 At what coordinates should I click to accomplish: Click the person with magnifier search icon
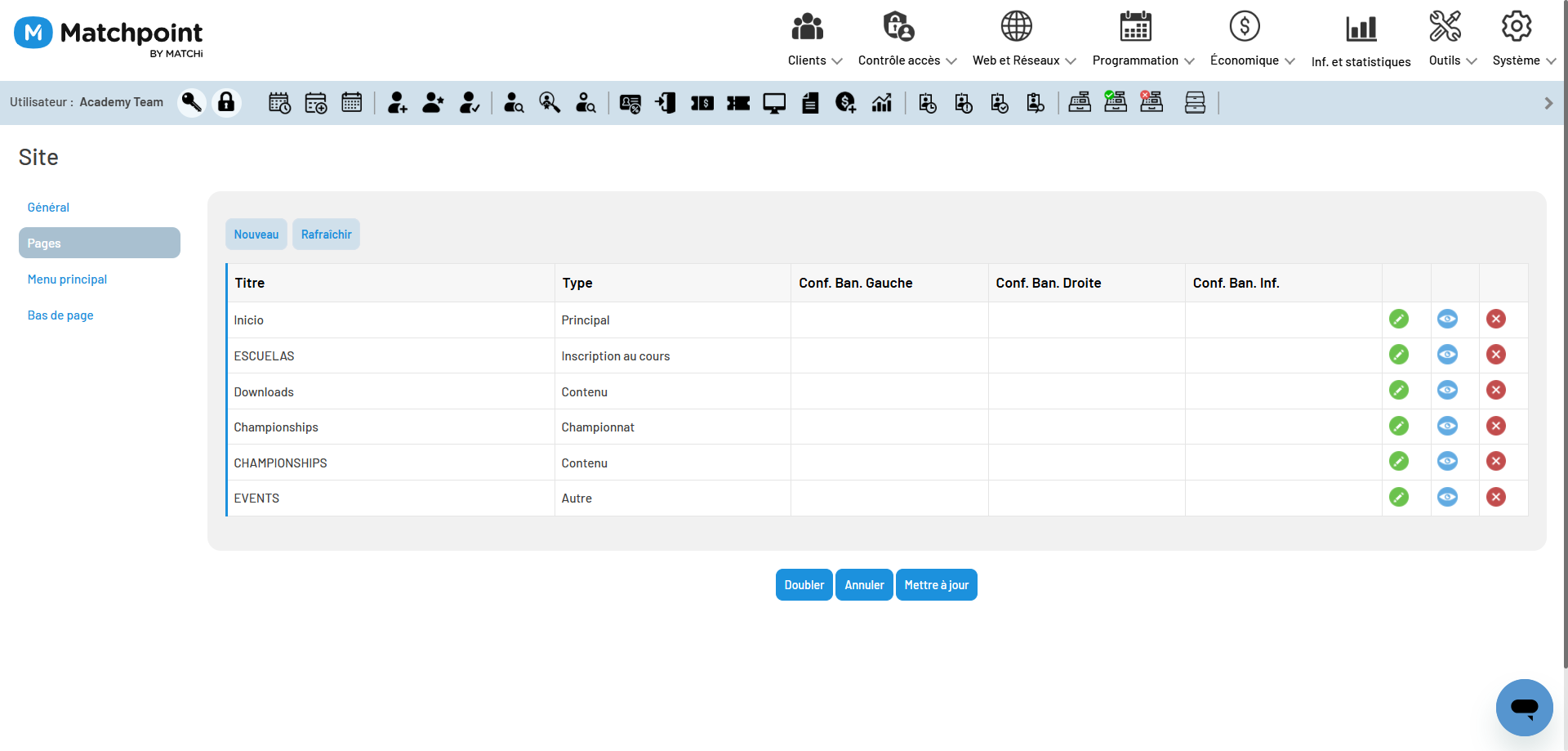coord(514,103)
